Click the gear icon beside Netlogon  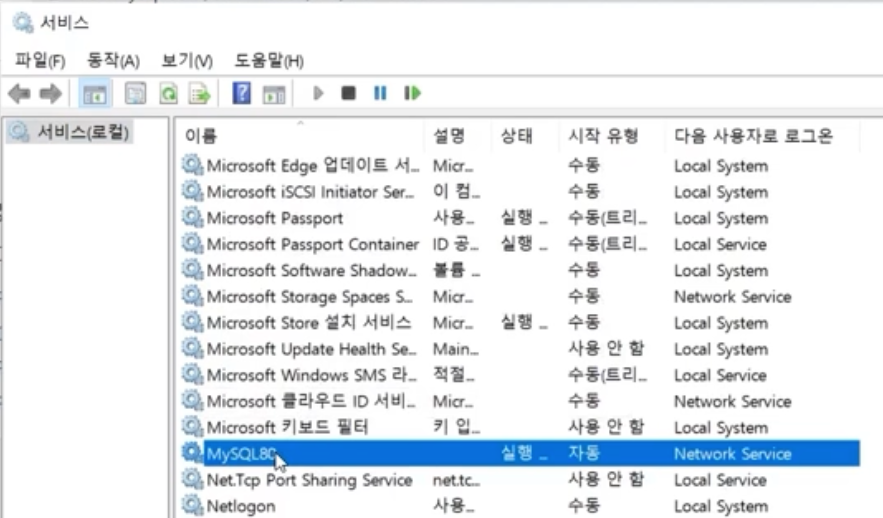(x=192, y=504)
